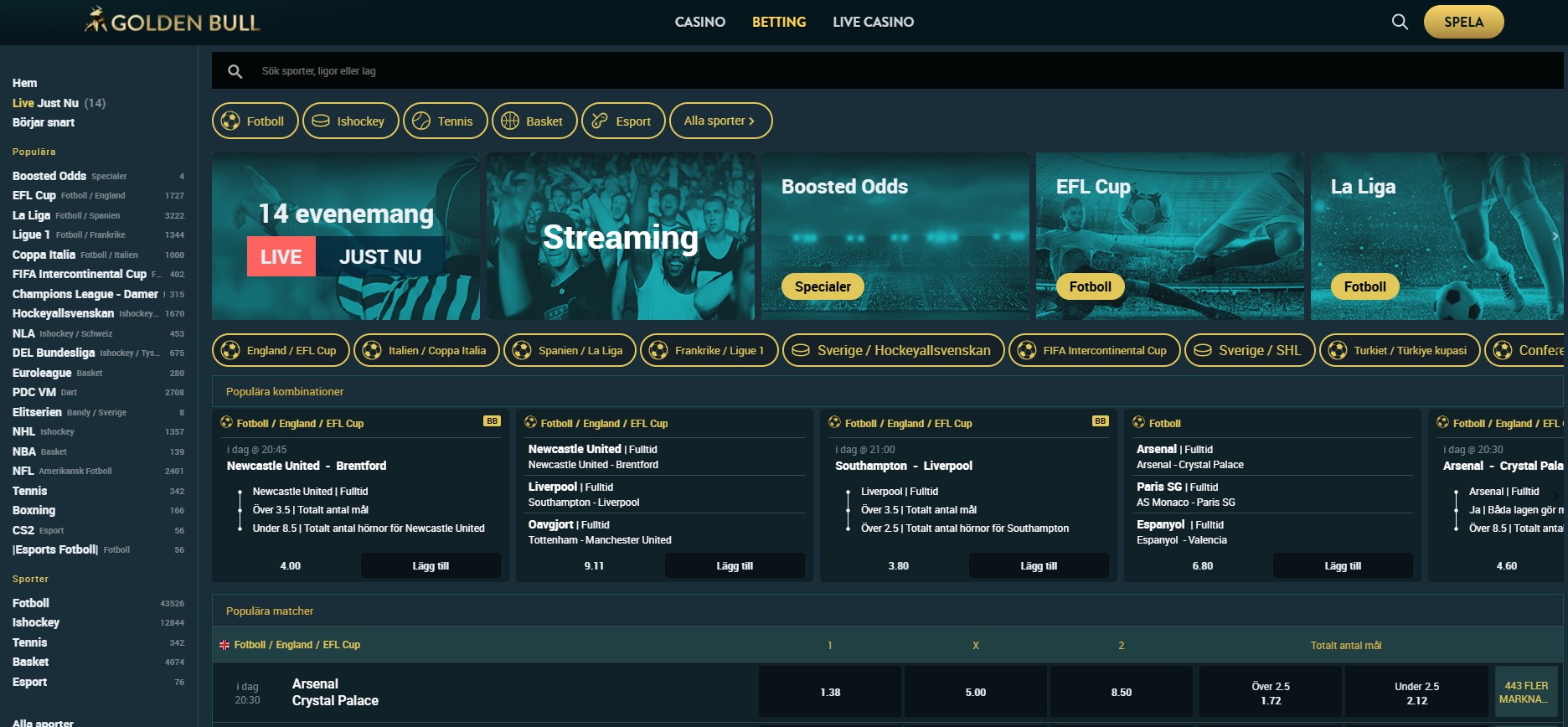Open the Casino tab

click(x=700, y=22)
